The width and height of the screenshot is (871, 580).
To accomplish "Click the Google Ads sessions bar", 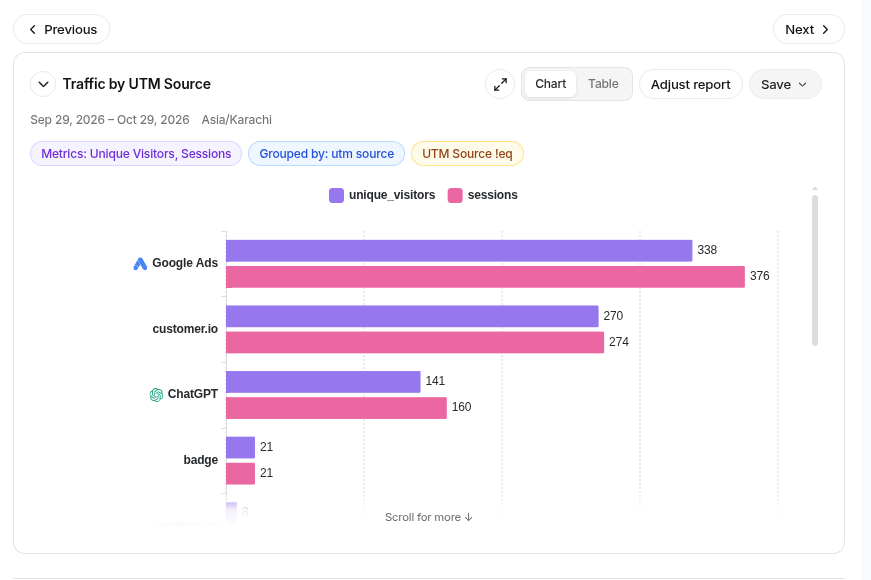I will [x=485, y=277].
